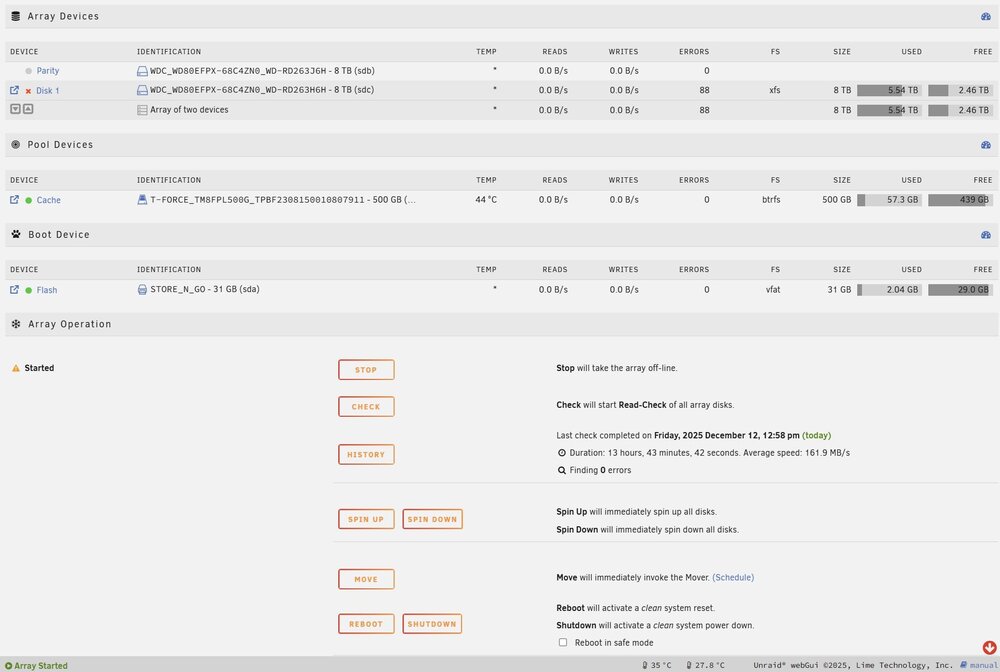Click the warning triangle beside Started
Image resolution: width=1000 pixels, height=672 pixels.
pyautogui.click(x=16, y=368)
